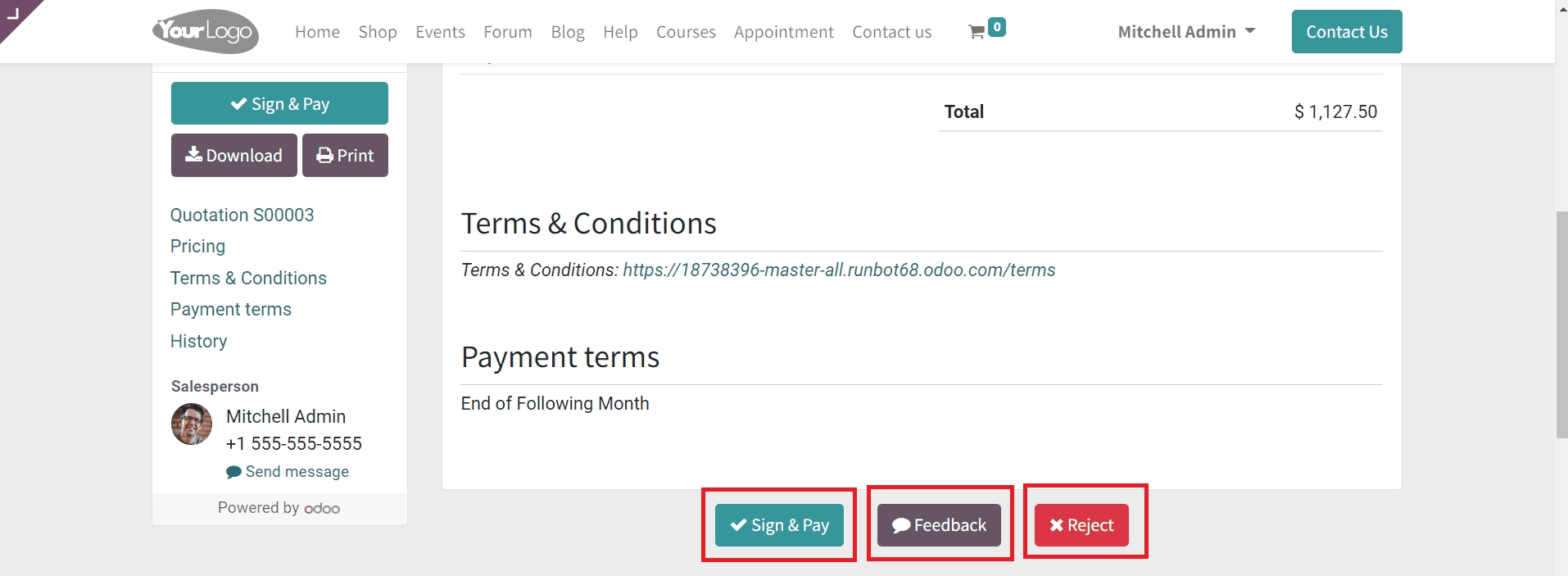The height and width of the screenshot is (576, 1568).
Task: Click the bottom Sign & Pay button
Action: tap(779, 525)
